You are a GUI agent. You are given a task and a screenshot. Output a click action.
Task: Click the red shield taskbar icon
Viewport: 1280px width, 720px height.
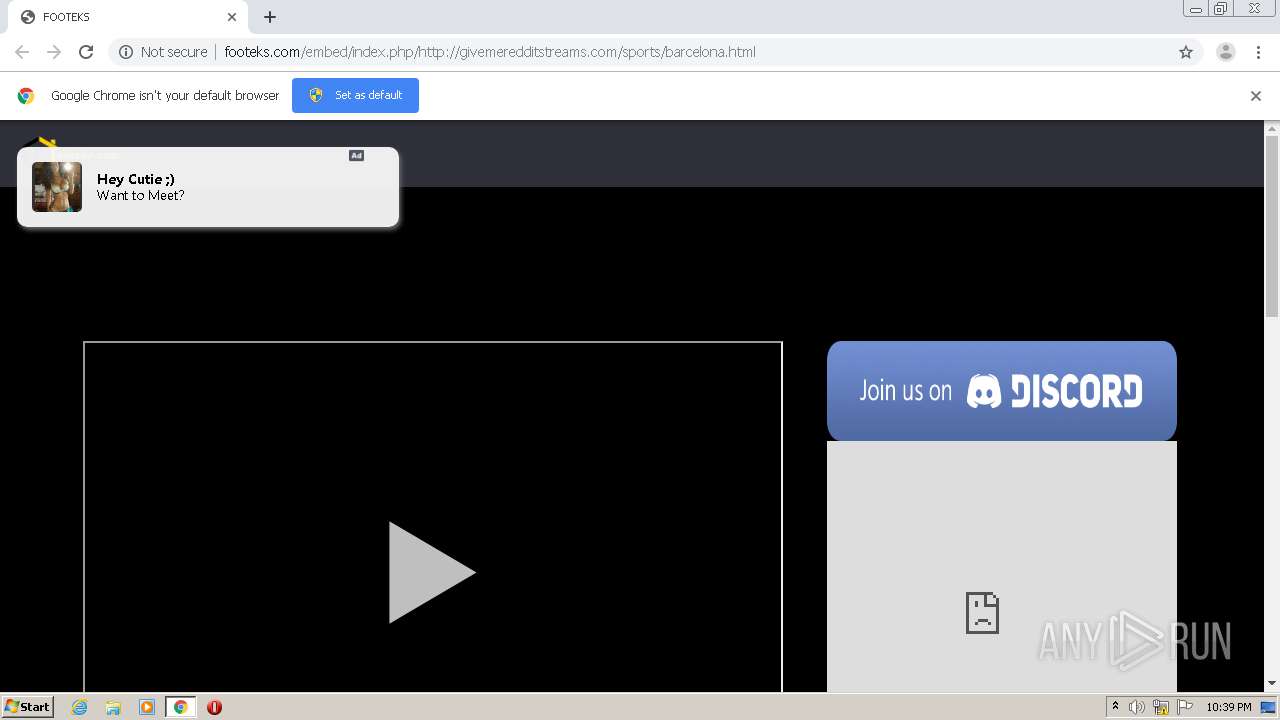click(214, 707)
